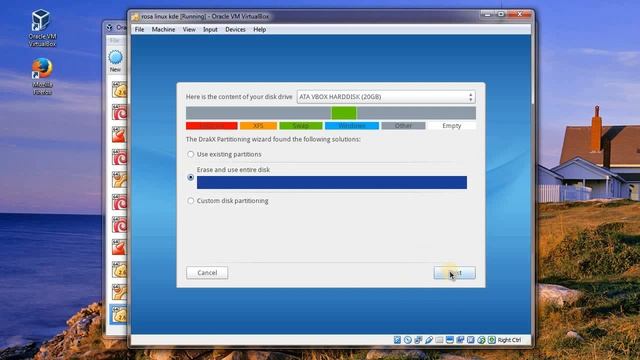Click the optical disk indicator in status bar

[408, 340]
